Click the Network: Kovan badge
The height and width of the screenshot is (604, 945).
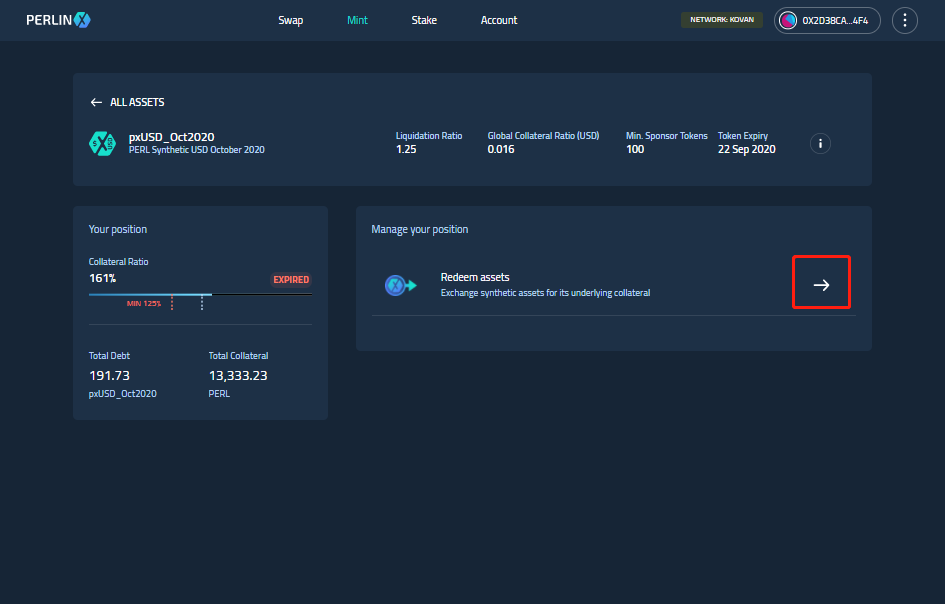click(722, 20)
